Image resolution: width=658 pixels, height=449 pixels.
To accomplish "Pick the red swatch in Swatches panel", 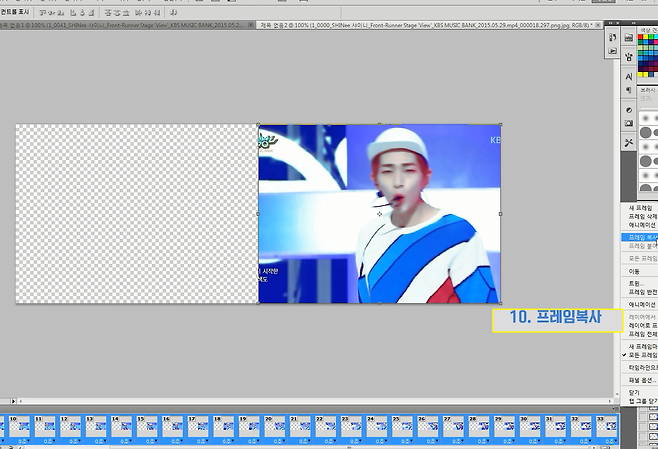I will pos(641,37).
